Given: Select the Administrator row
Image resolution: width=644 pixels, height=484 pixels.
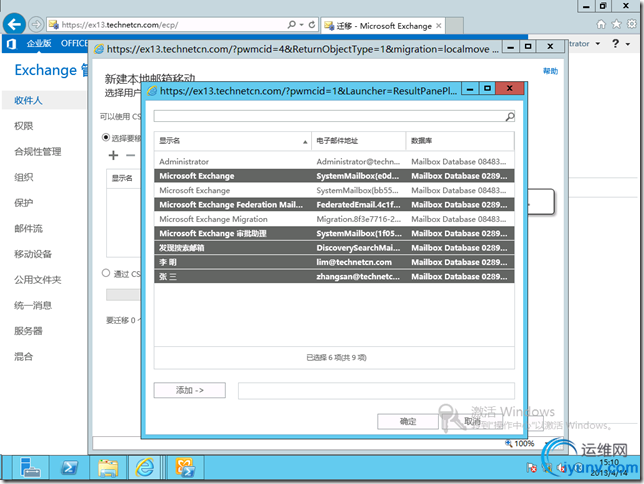Looking at the screenshot, I should (x=334, y=161).
